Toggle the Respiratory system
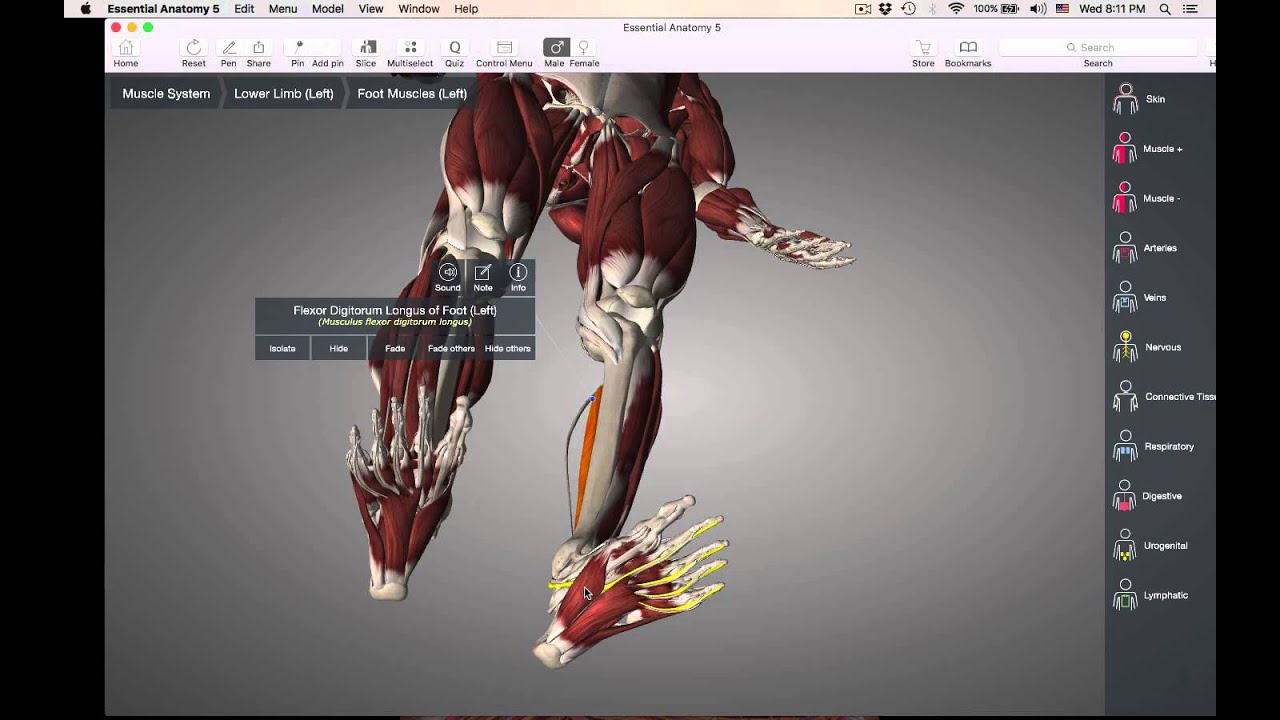The image size is (1280, 720). coord(1153,447)
